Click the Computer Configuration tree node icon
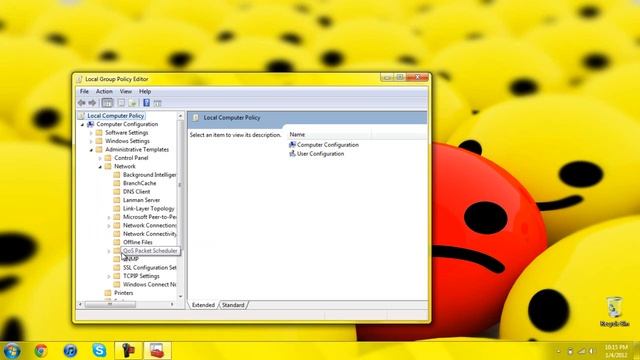The width and height of the screenshot is (640, 360). 91,124
